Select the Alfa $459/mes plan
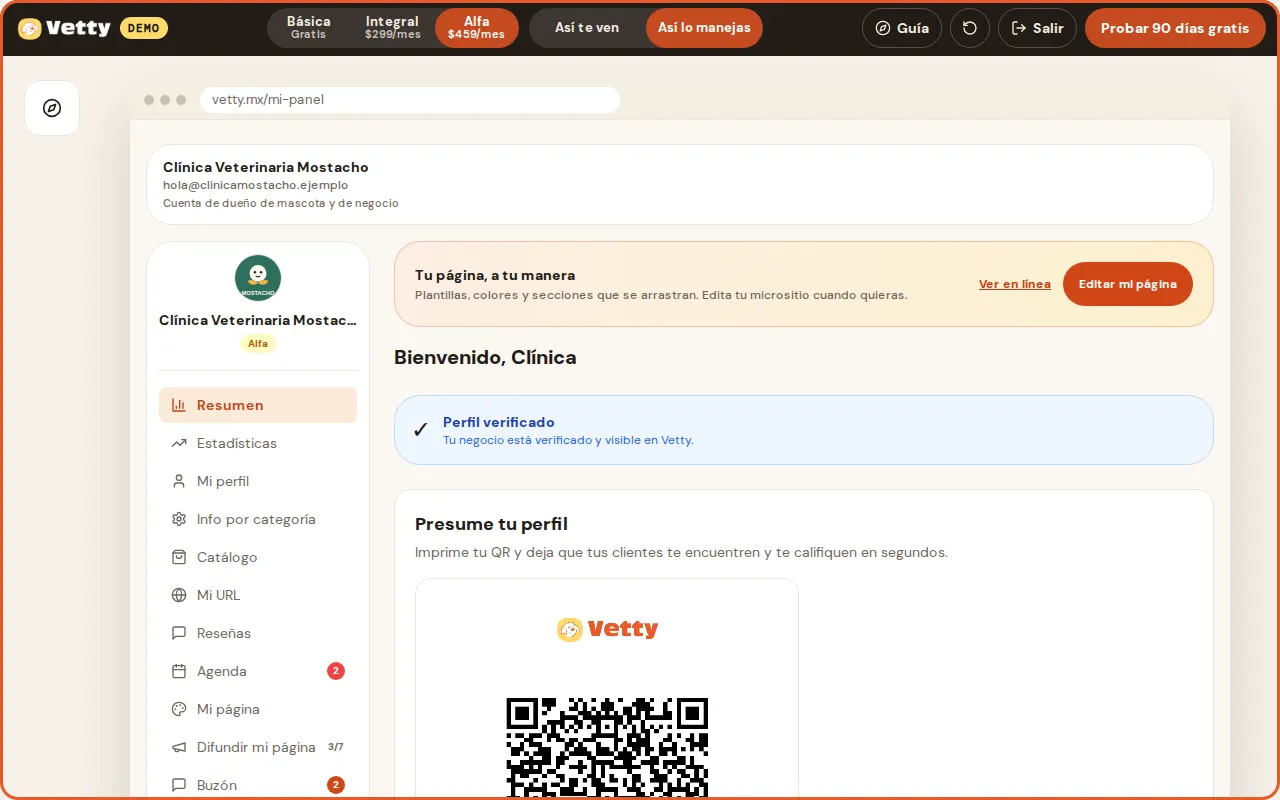The width and height of the screenshot is (1280, 800). pyautogui.click(x=477, y=28)
